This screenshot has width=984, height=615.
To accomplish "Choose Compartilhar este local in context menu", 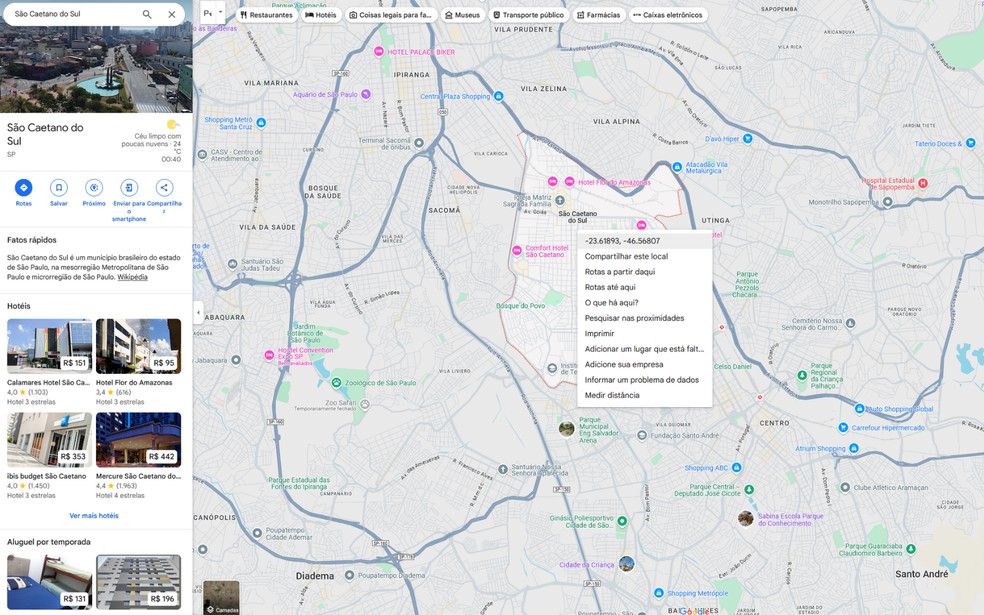I will [x=644, y=256].
